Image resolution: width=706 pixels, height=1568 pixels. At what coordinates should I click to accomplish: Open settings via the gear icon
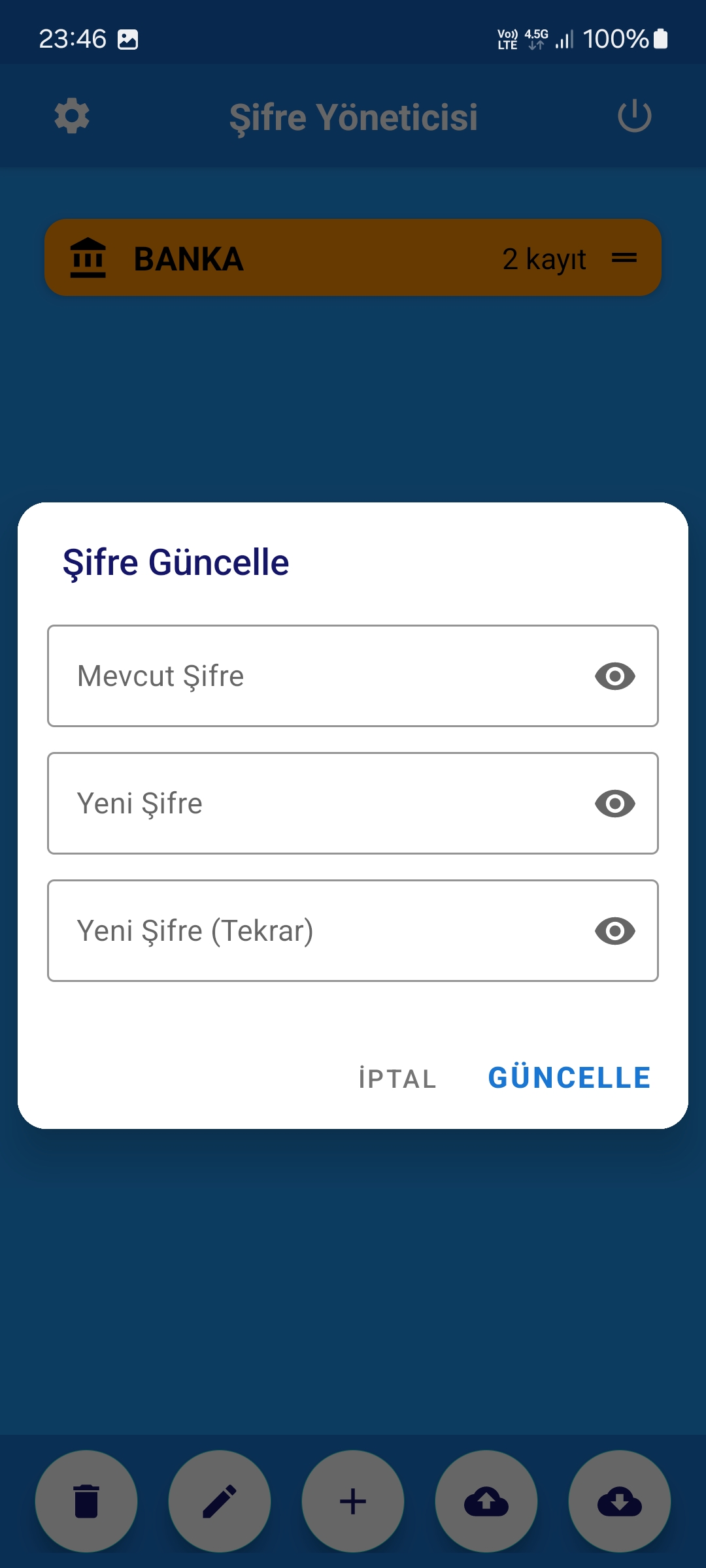tap(72, 117)
